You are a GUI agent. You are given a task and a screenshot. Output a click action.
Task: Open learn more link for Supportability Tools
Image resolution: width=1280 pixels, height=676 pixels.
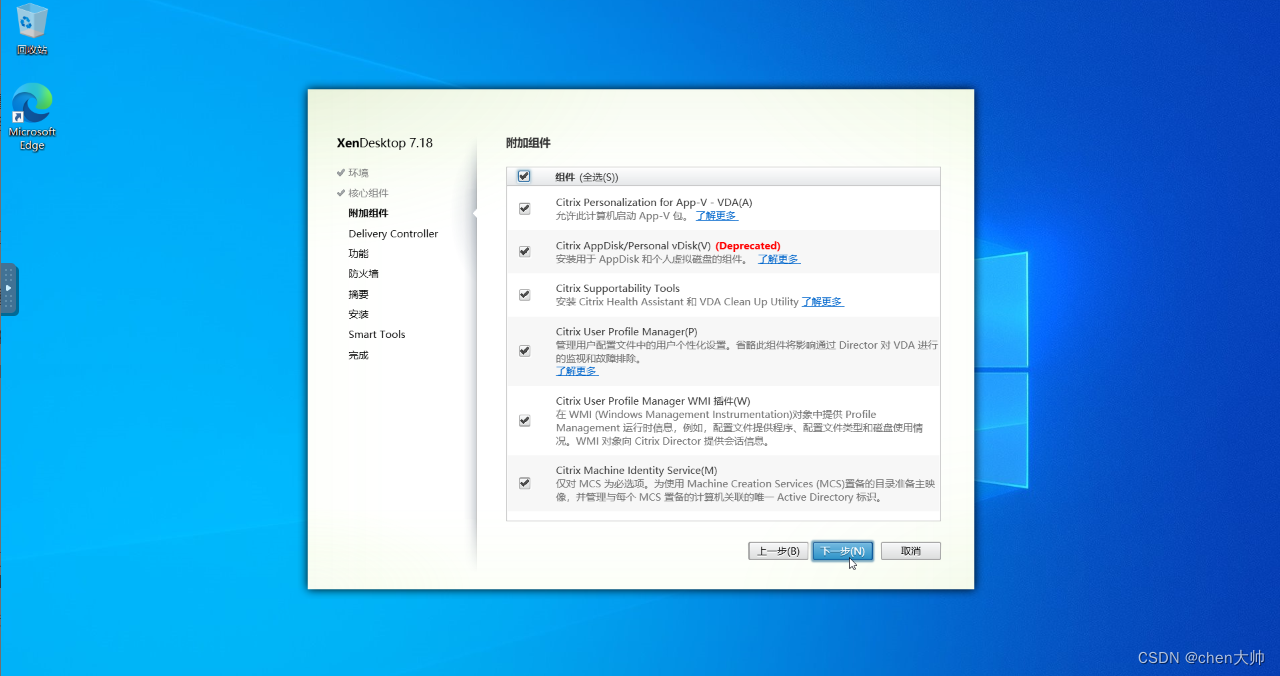point(822,301)
